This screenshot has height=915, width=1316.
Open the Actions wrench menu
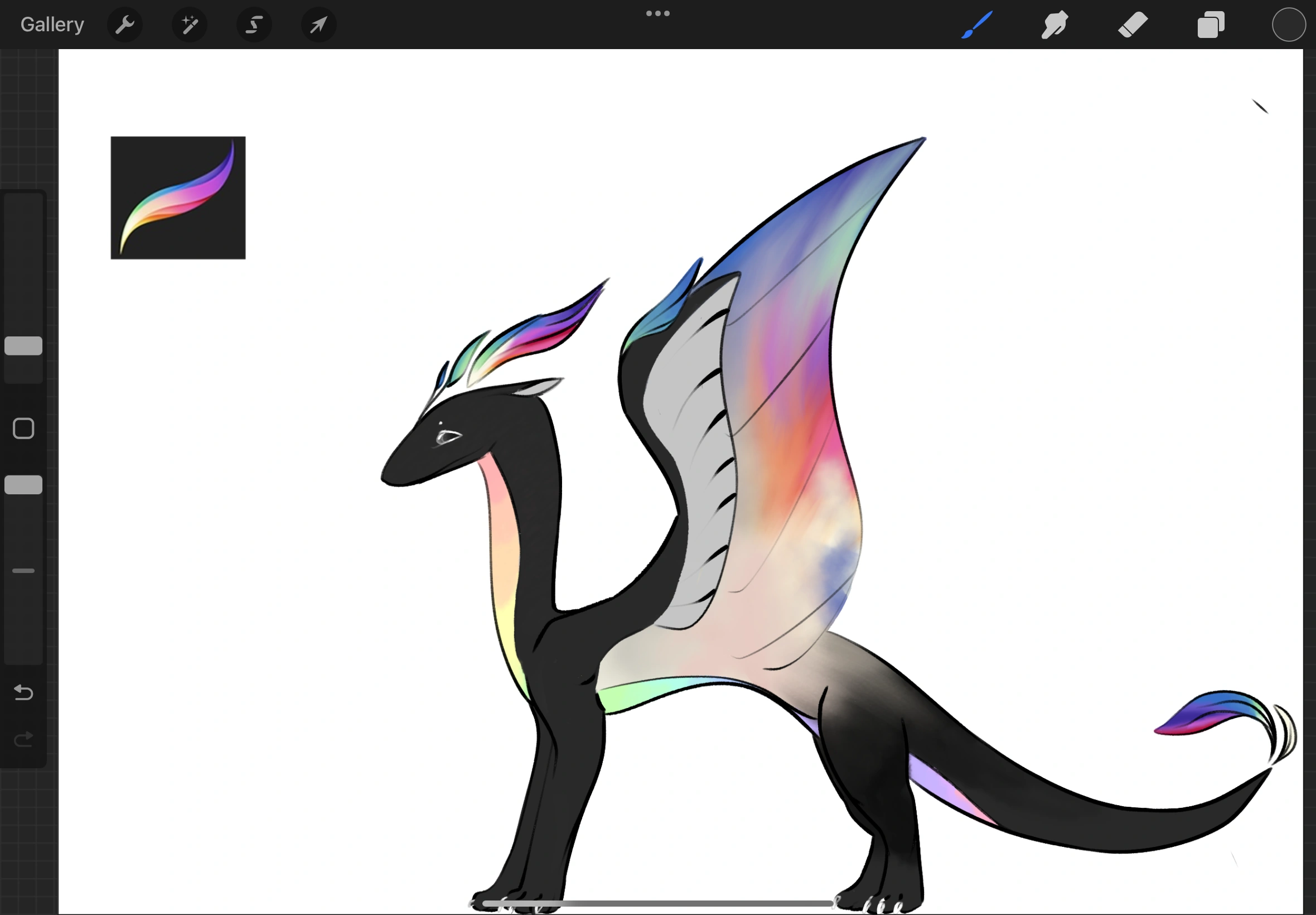pyautogui.click(x=124, y=25)
